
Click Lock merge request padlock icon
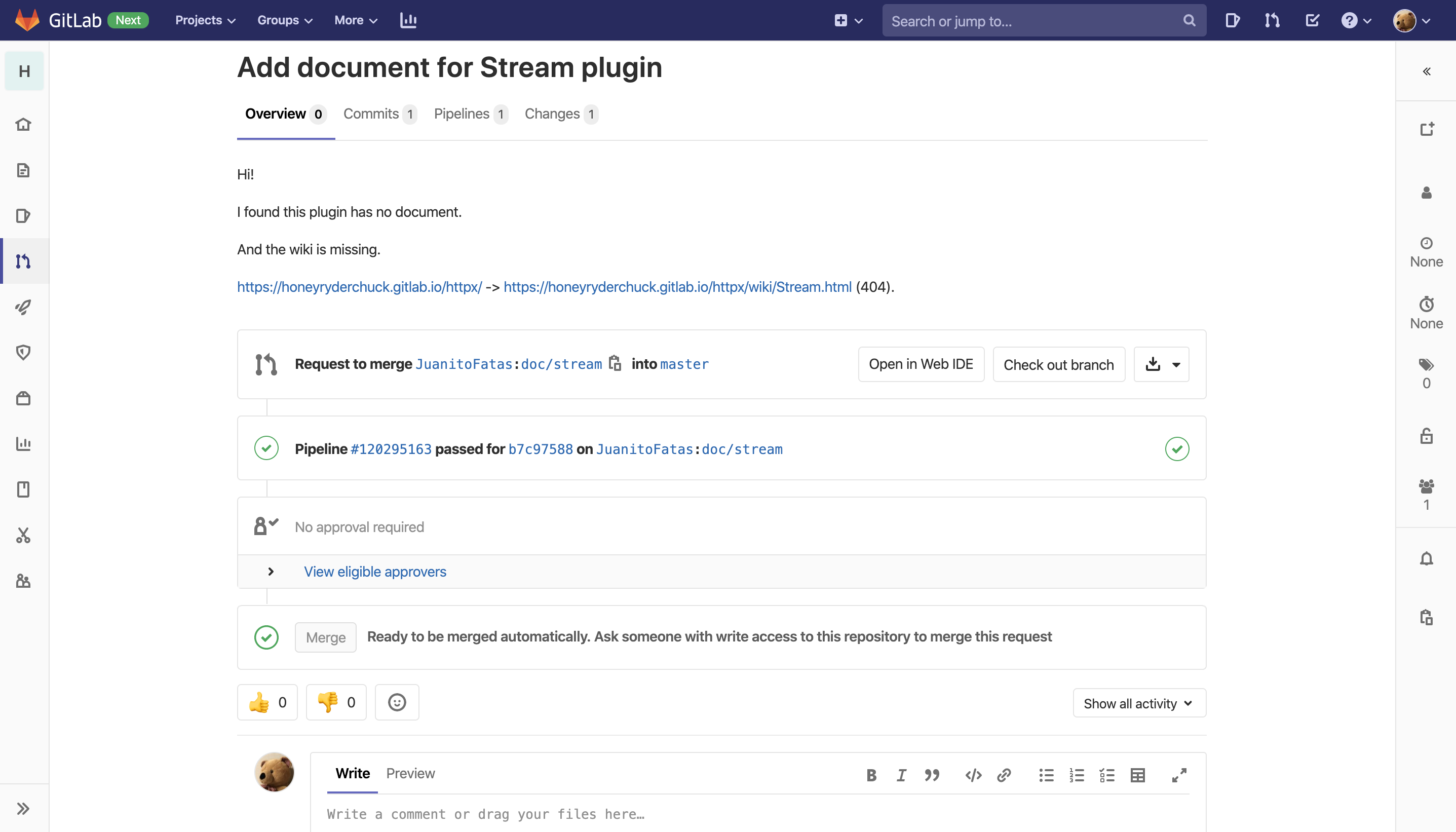(1426, 436)
